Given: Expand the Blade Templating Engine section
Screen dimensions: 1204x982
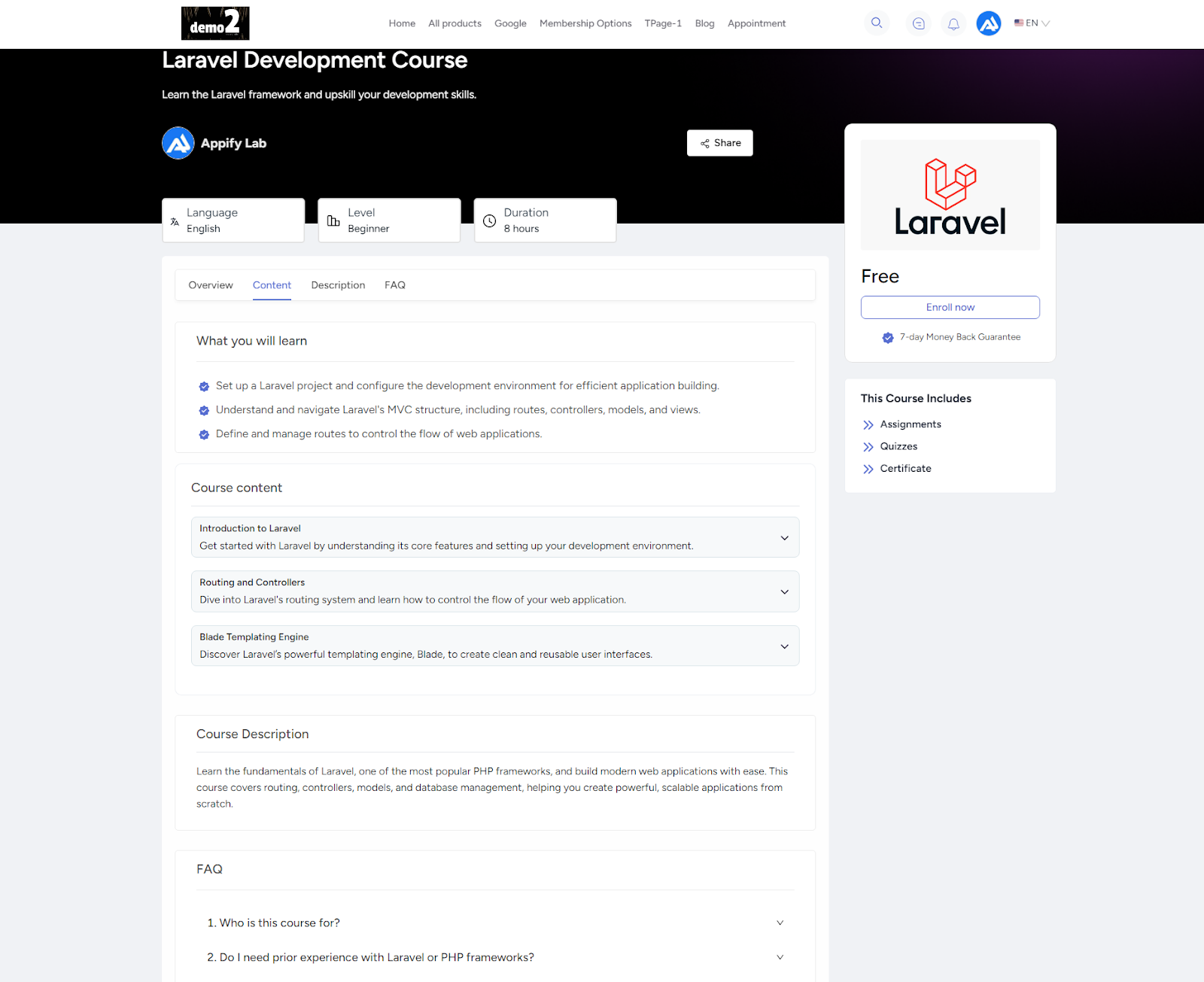Looking at the screenshot, I should pos(495,646).
